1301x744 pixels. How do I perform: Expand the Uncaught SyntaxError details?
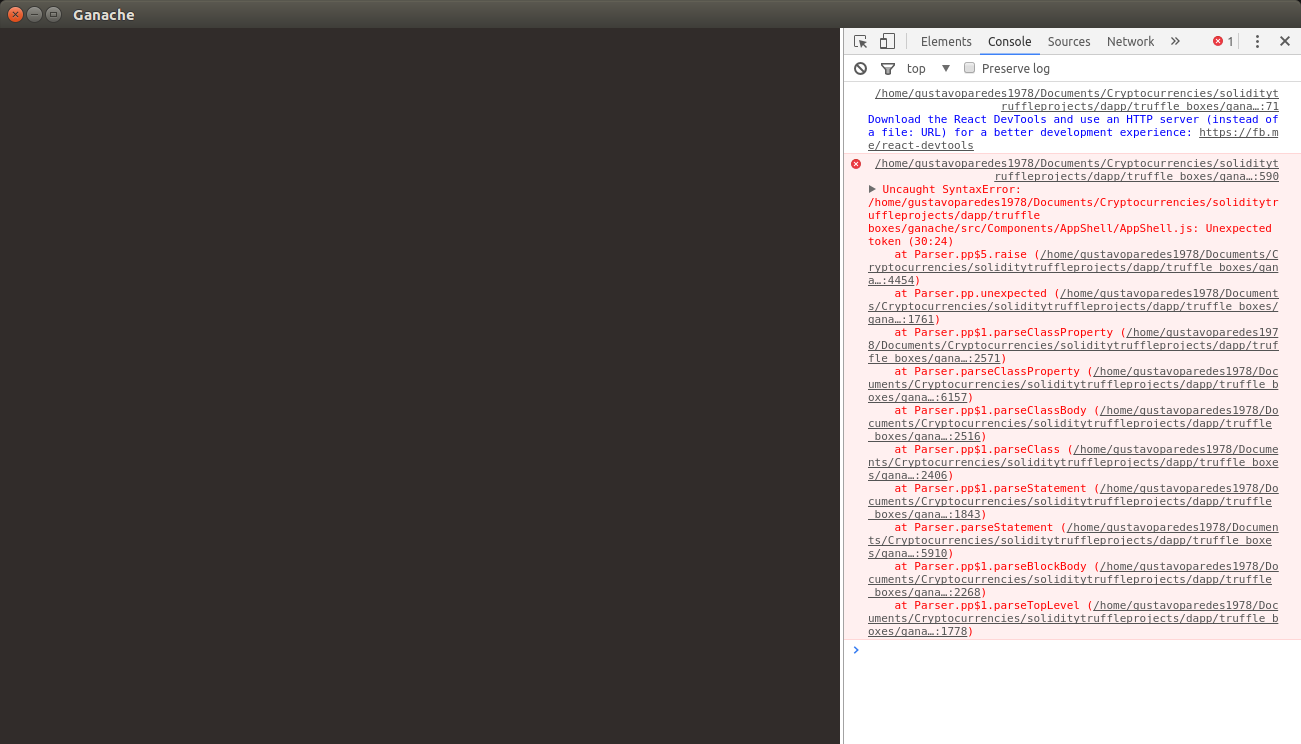pos(871,189)
